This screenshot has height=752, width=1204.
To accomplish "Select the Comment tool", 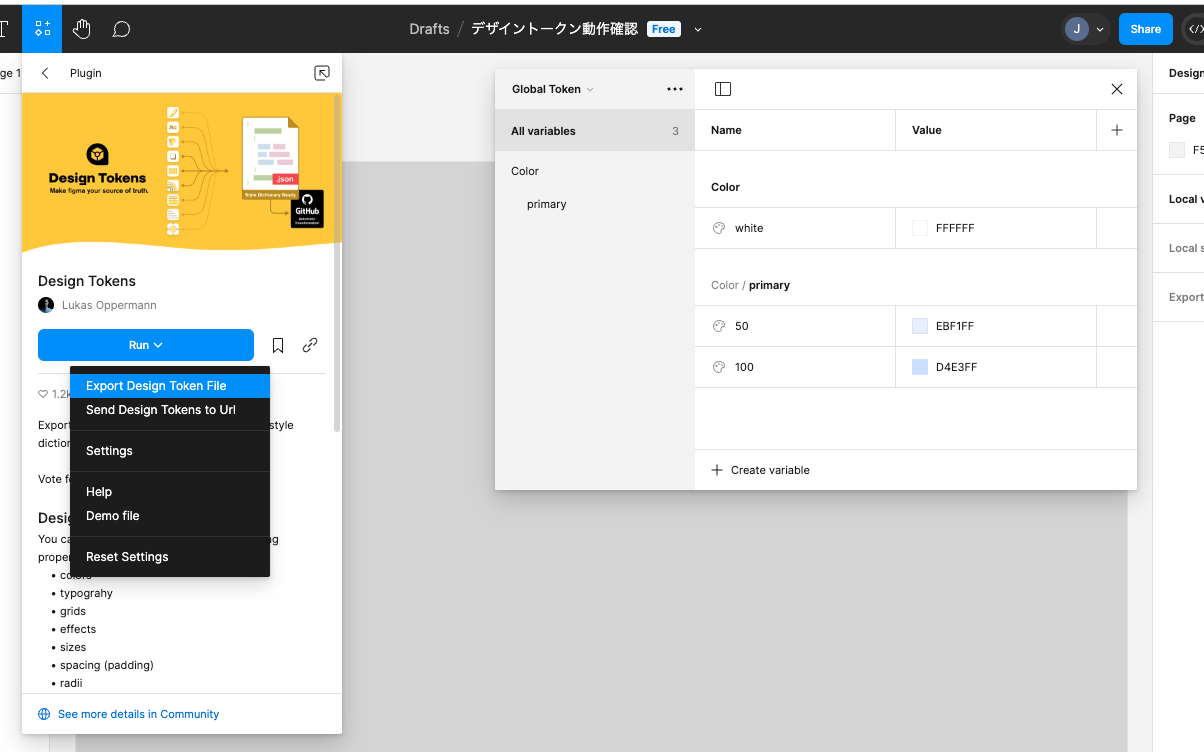I will point(120,28).
